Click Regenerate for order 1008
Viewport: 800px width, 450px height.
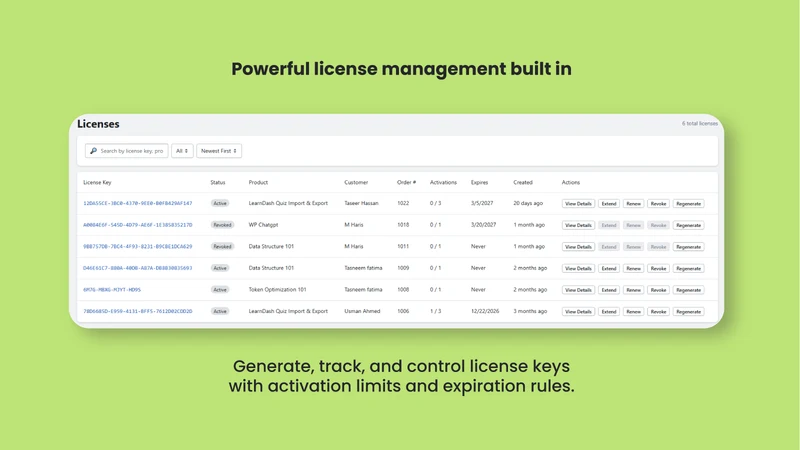688,290
